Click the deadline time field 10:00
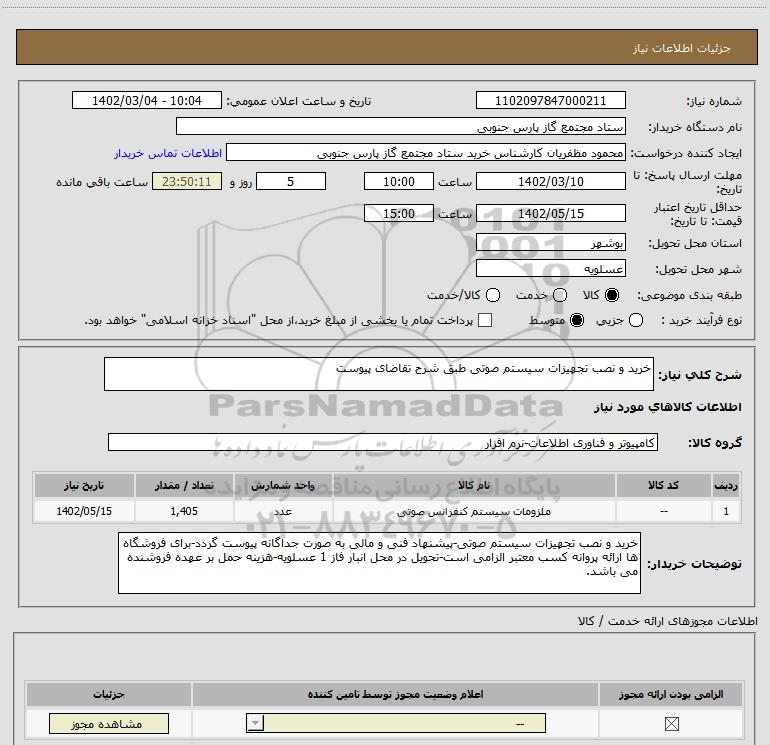The width and height of the screenshot is (770, 745). (x=399, y=181)
